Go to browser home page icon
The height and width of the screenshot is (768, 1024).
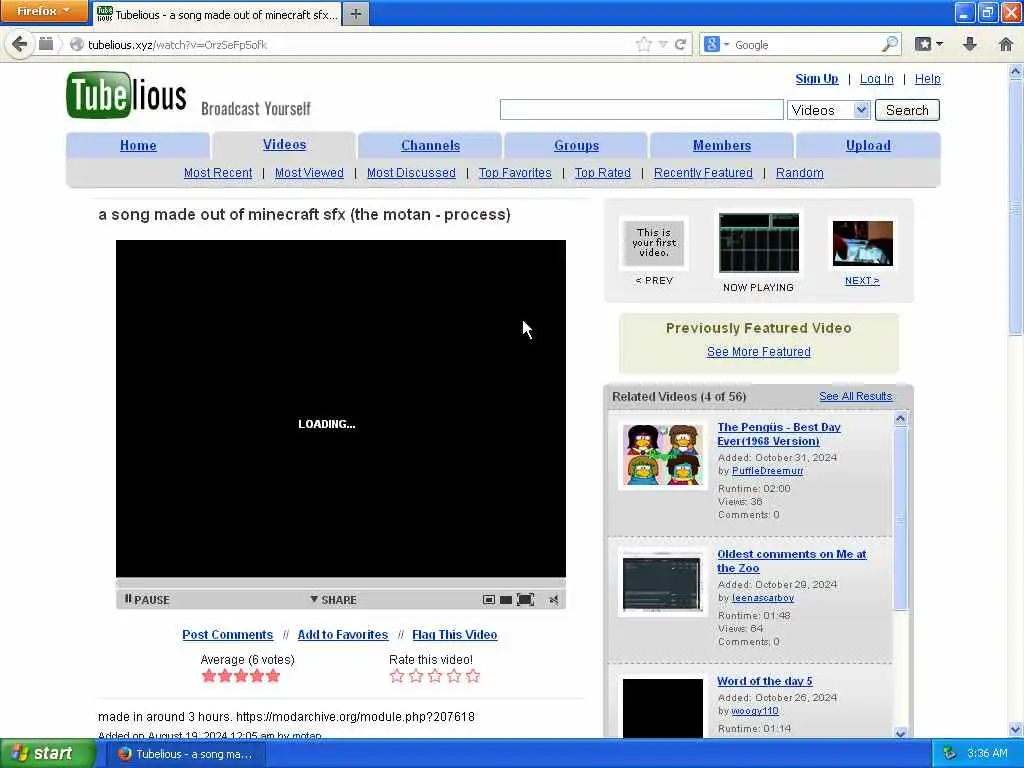[1006, 44]
